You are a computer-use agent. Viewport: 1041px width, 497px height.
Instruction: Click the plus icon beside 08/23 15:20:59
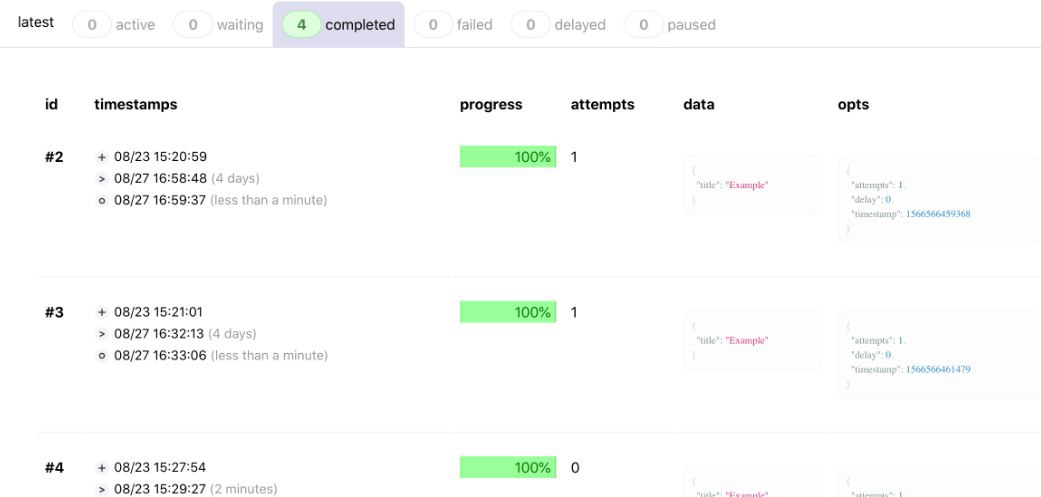[102, 157]
